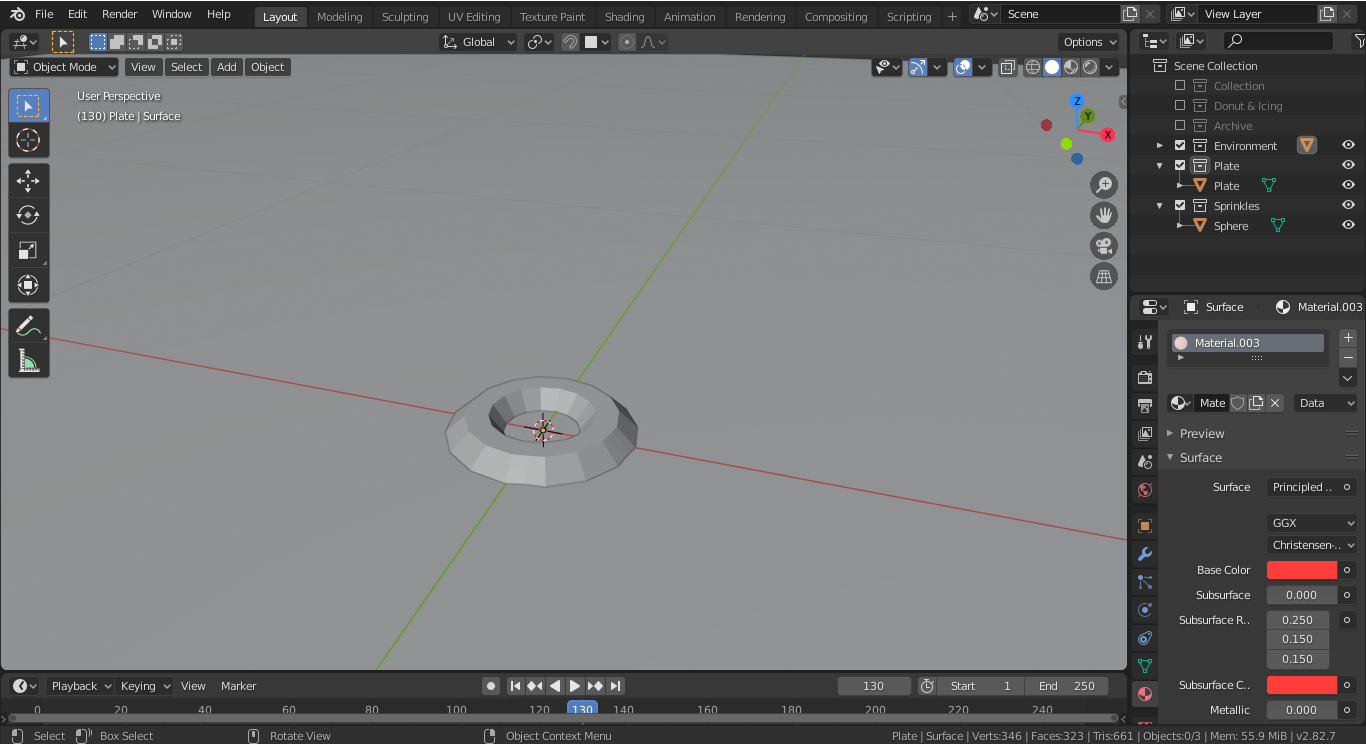This screenshot has height=744, width=1366.
Task: Enable the Donut & Icing collection checkbox
Action: (1180, 106)
